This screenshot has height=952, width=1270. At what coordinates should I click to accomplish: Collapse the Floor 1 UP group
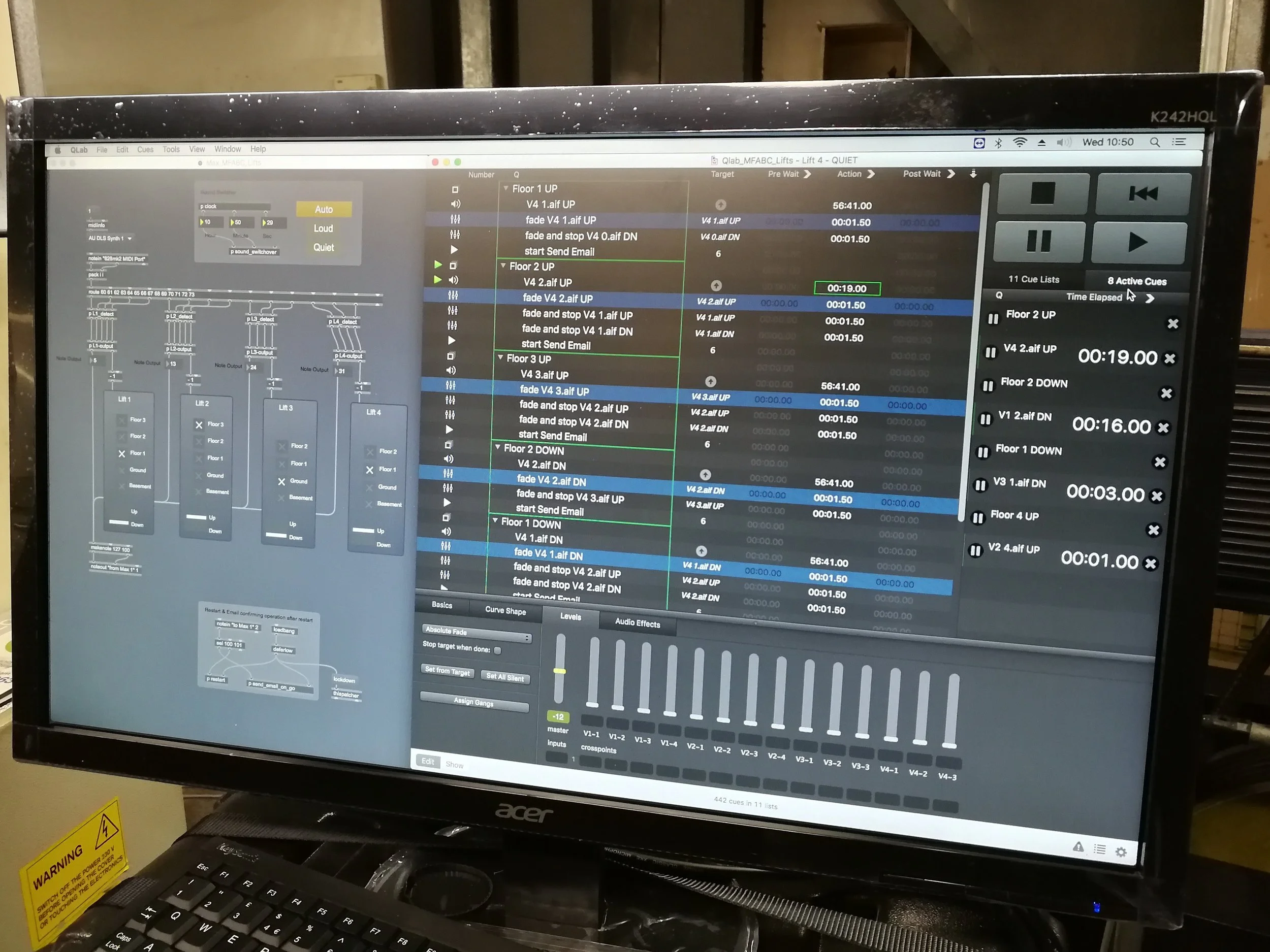click(x=506, y=188)
